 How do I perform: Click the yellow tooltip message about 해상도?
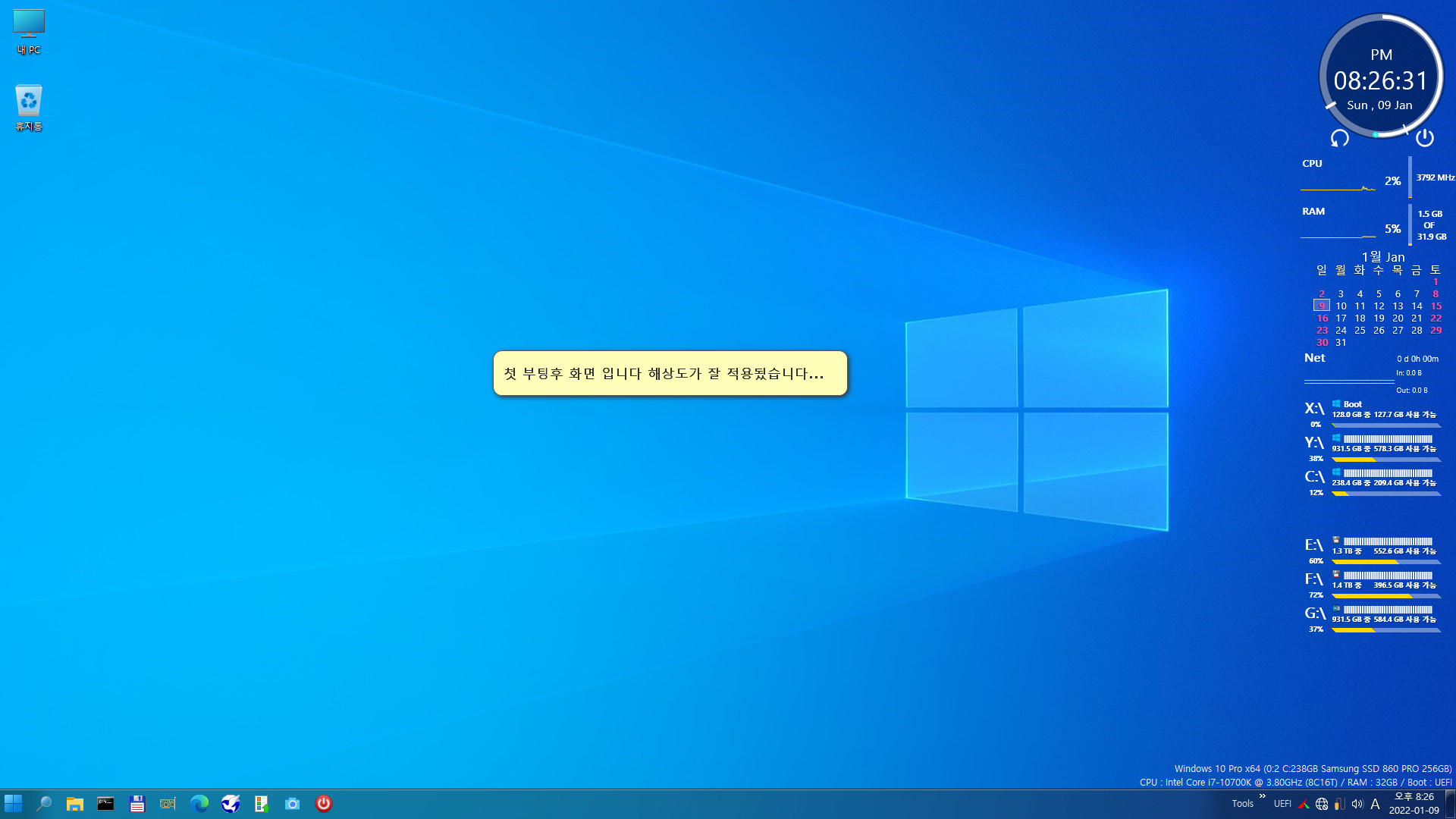[x=670, y=373]
